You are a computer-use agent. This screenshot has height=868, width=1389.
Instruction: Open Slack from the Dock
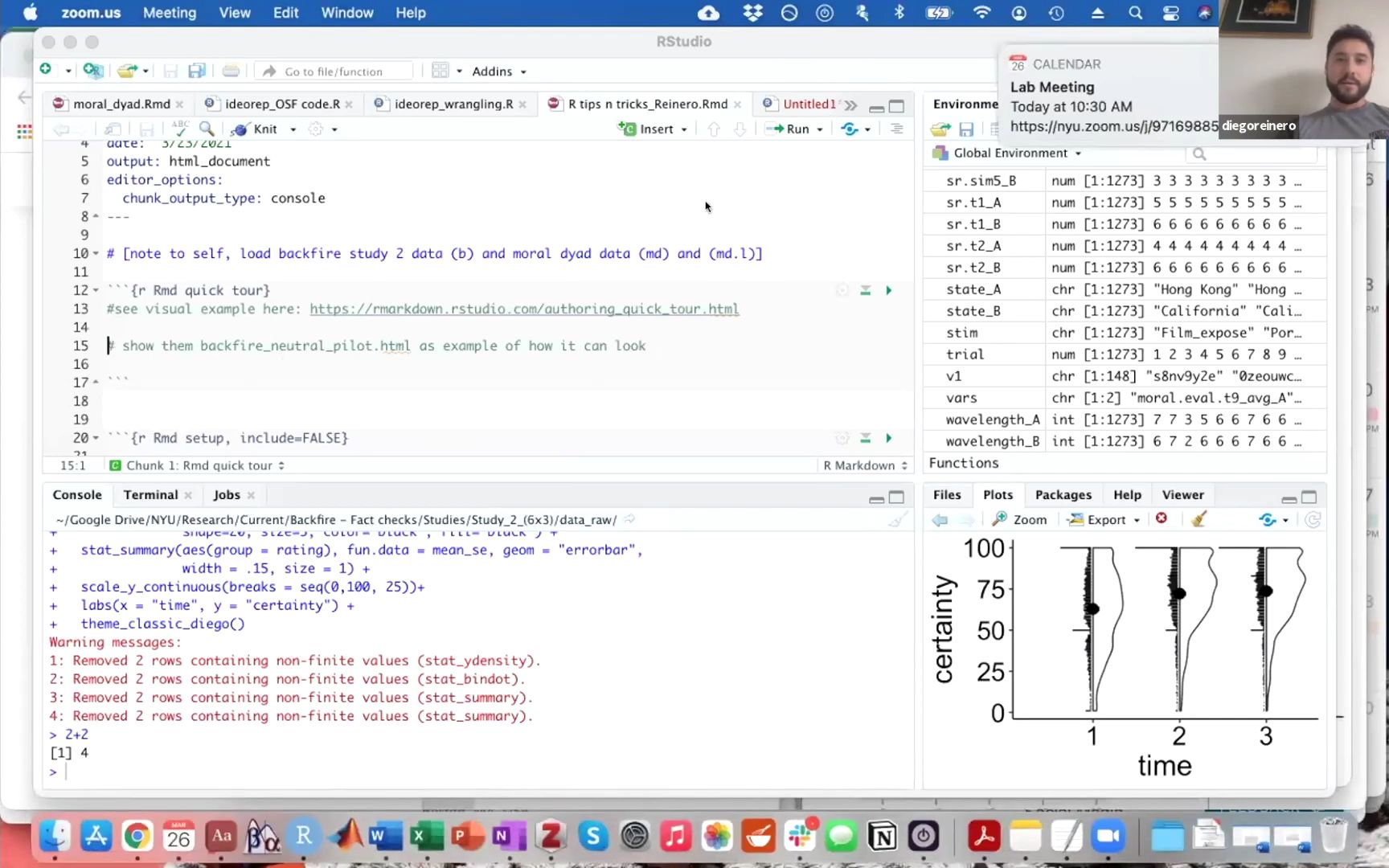800,837
